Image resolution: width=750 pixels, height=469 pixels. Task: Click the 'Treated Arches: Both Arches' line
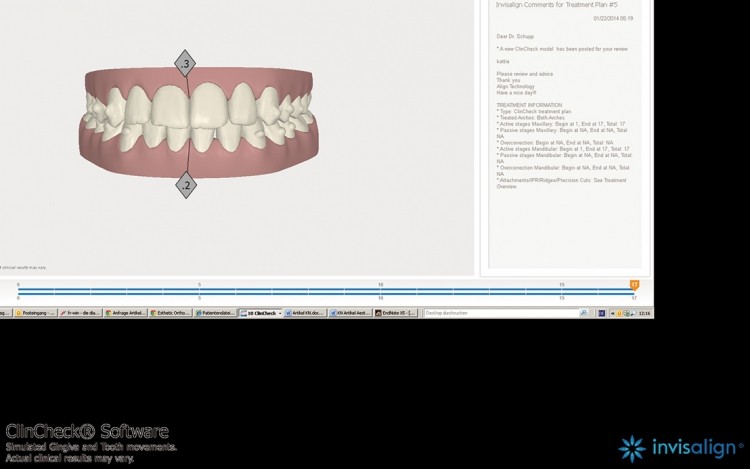pyautogui.click(x=530, y=118)
